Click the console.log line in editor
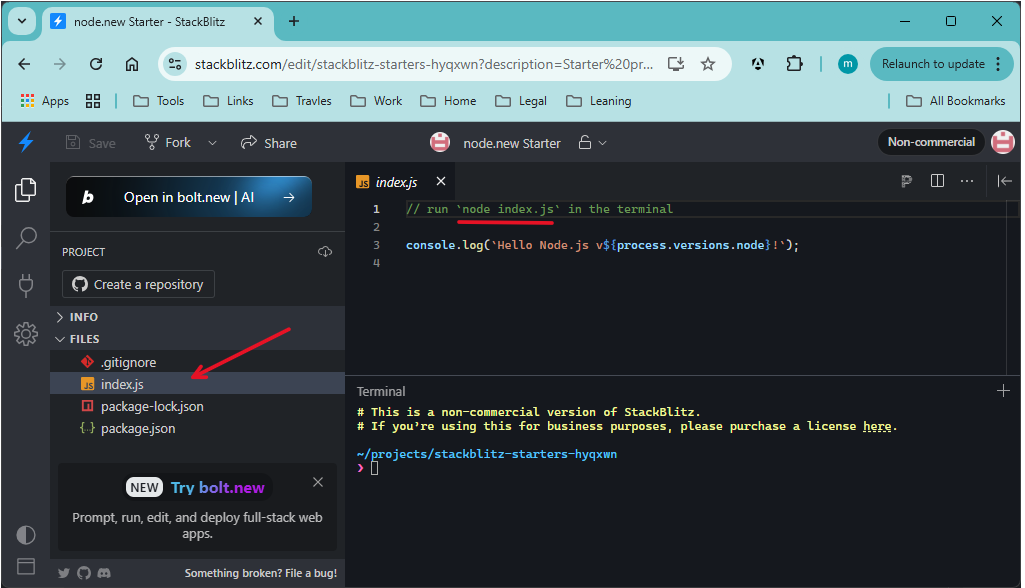 tap(602, 245)
